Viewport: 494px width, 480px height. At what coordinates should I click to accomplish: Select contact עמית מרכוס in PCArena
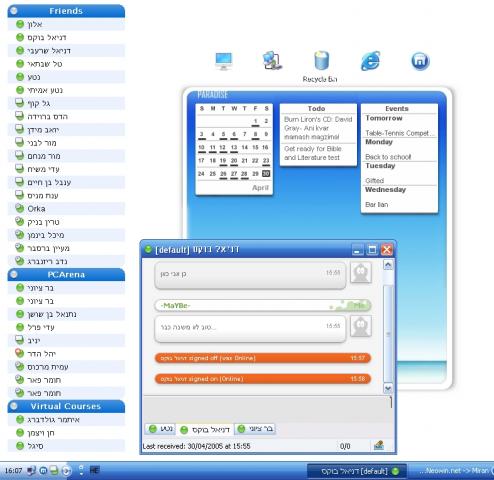point(66,366)
